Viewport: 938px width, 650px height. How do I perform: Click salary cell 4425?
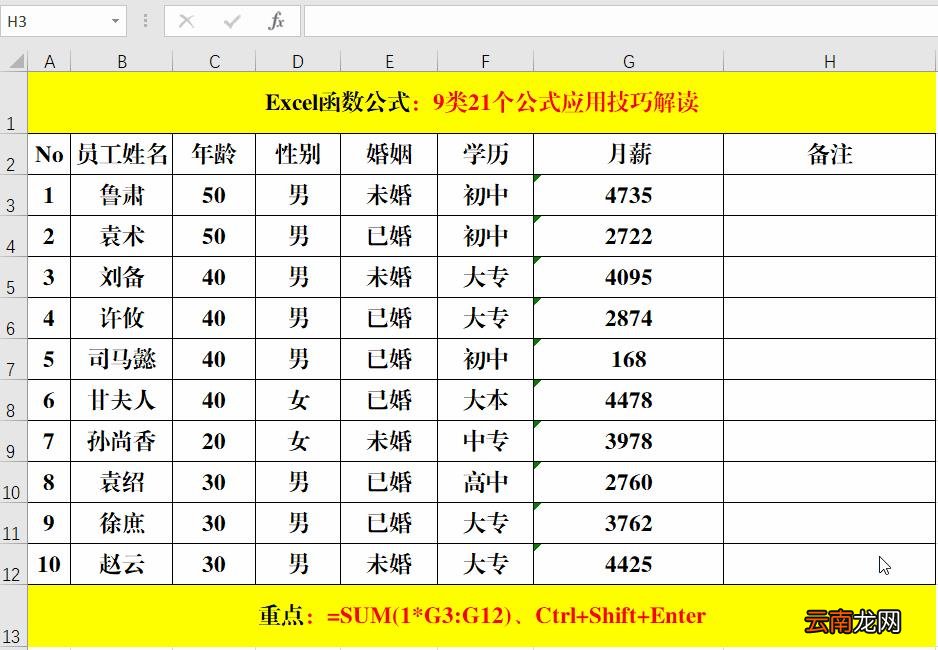tap(629, 564)
